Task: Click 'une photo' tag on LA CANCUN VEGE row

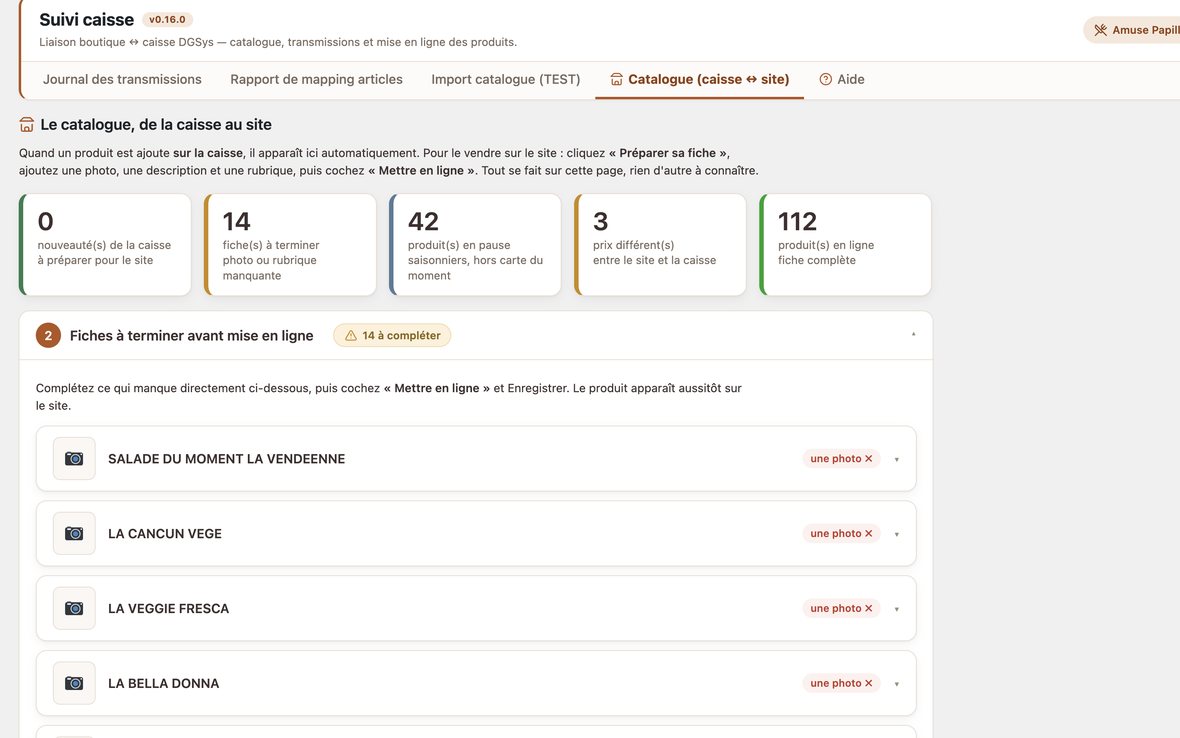Action: coord(841,533)
